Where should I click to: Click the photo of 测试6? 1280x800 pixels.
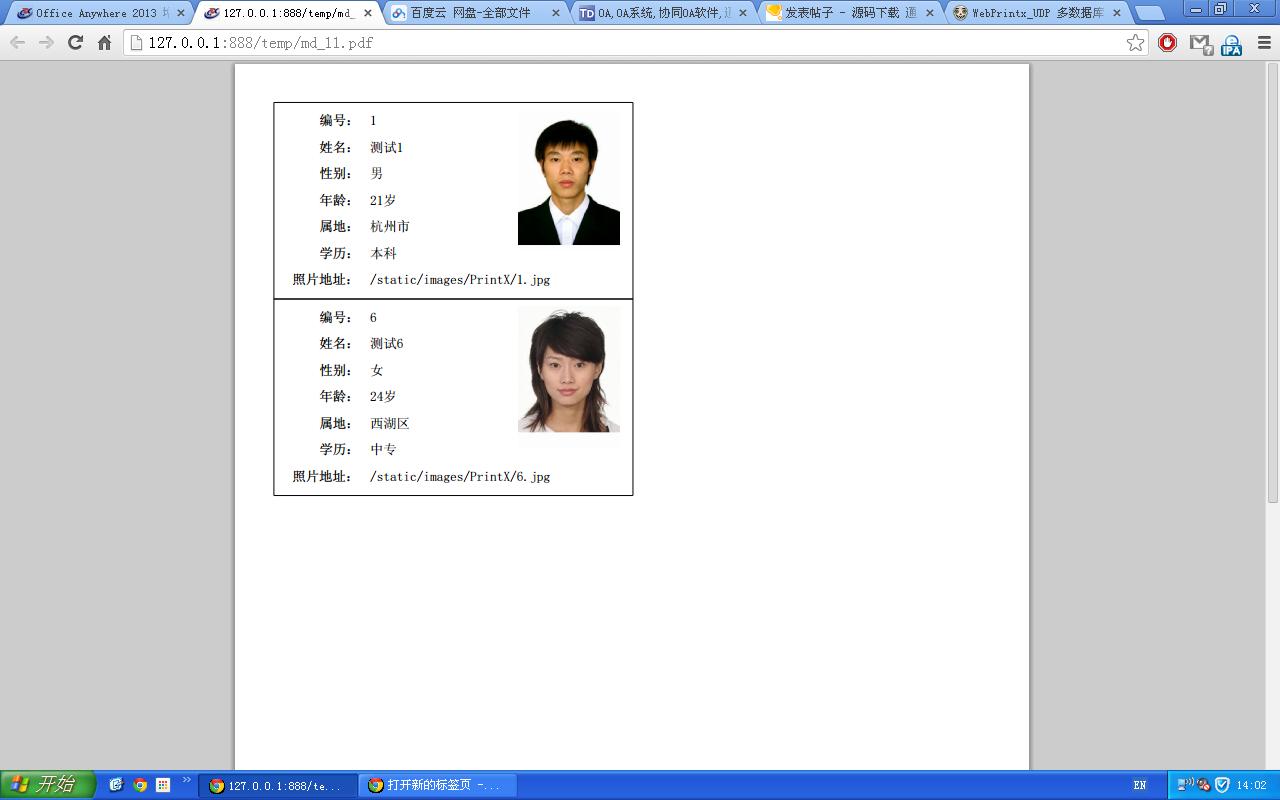[569, 369]
